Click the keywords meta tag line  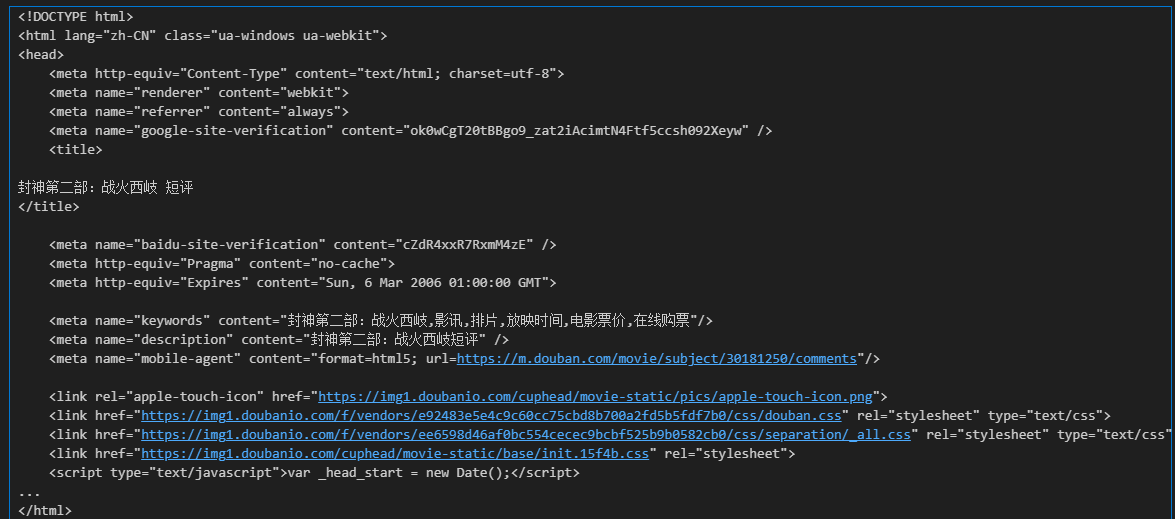coord(381,321)
